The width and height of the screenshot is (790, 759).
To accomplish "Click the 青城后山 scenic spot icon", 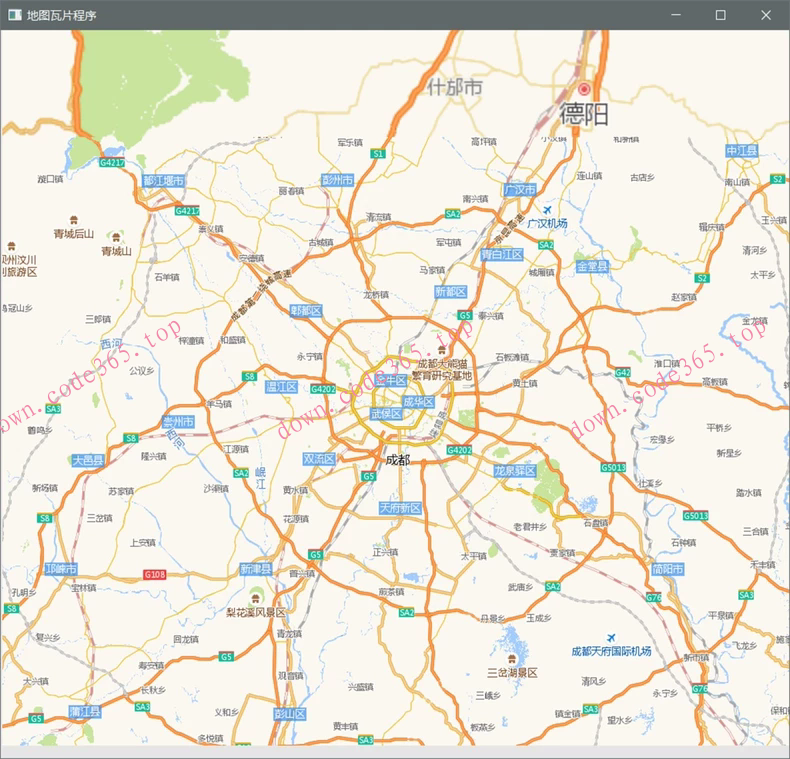I will [73, 219].
